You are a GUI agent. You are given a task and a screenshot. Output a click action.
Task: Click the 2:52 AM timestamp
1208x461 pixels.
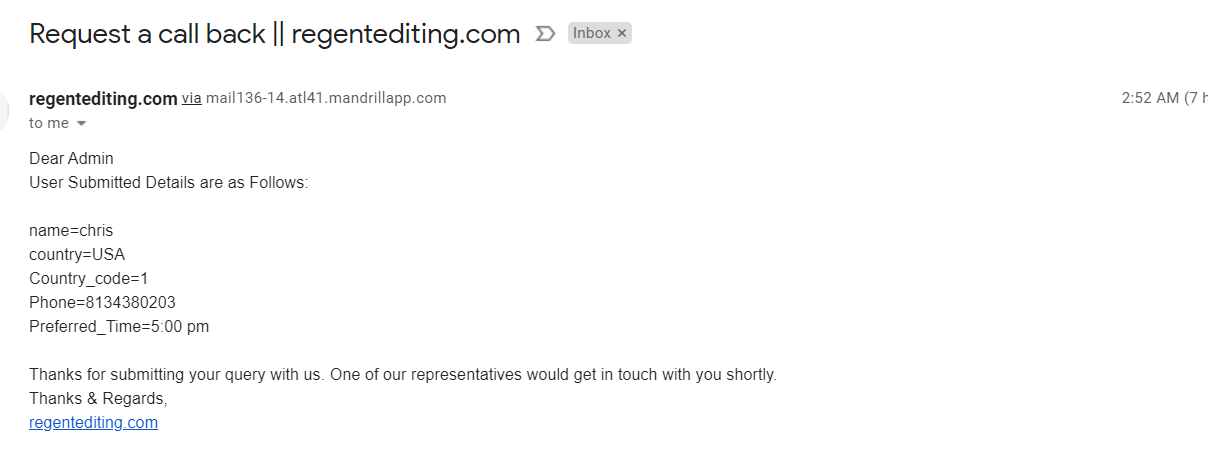point(1151,98)
